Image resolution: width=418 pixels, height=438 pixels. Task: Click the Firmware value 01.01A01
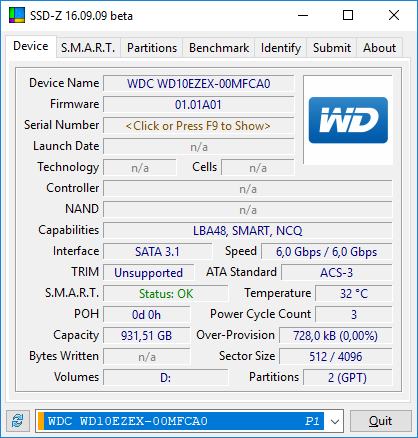tap(199, 105)
